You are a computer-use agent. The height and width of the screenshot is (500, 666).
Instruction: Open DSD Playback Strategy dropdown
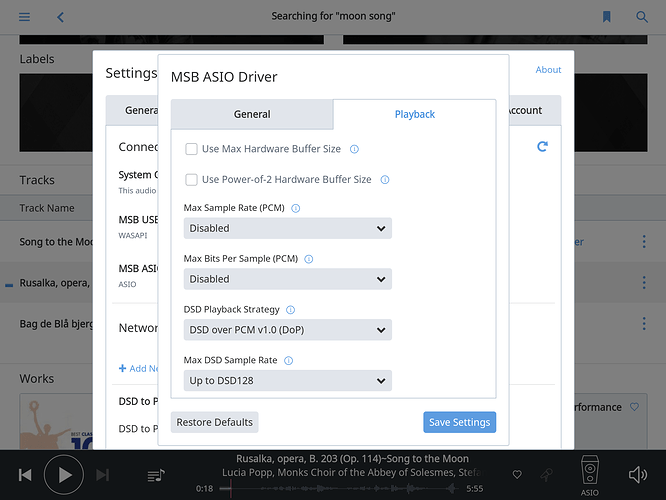(288, 330)
